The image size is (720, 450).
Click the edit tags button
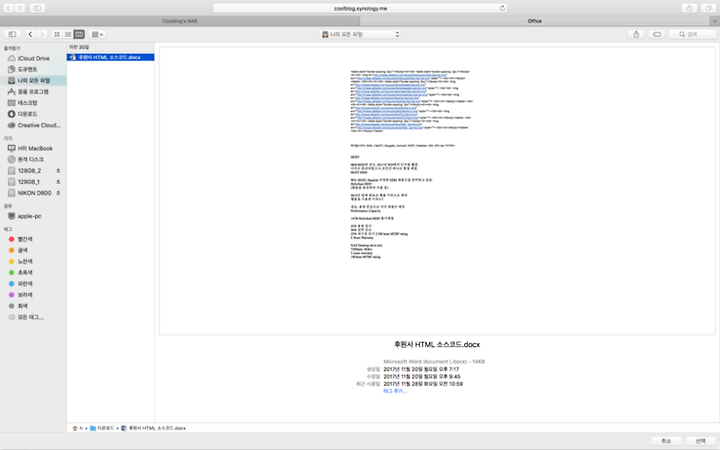657,34
